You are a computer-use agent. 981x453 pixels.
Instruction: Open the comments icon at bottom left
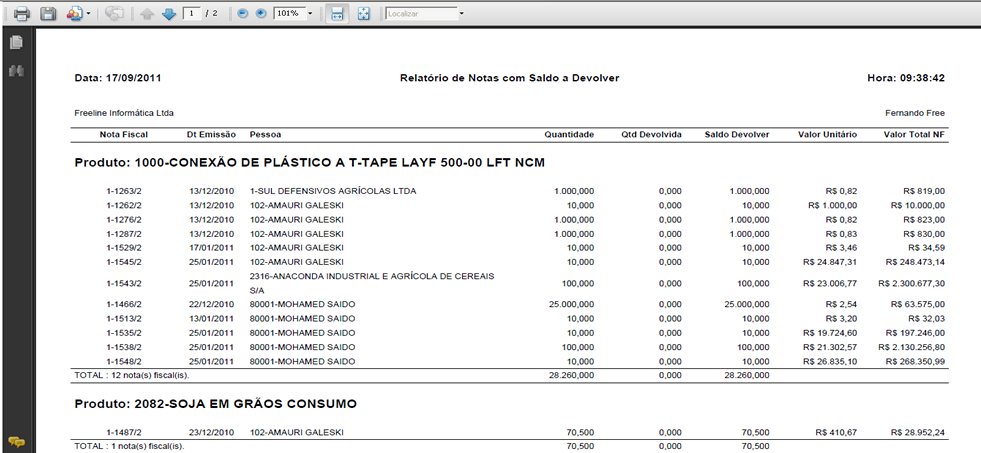pos(16,441)
